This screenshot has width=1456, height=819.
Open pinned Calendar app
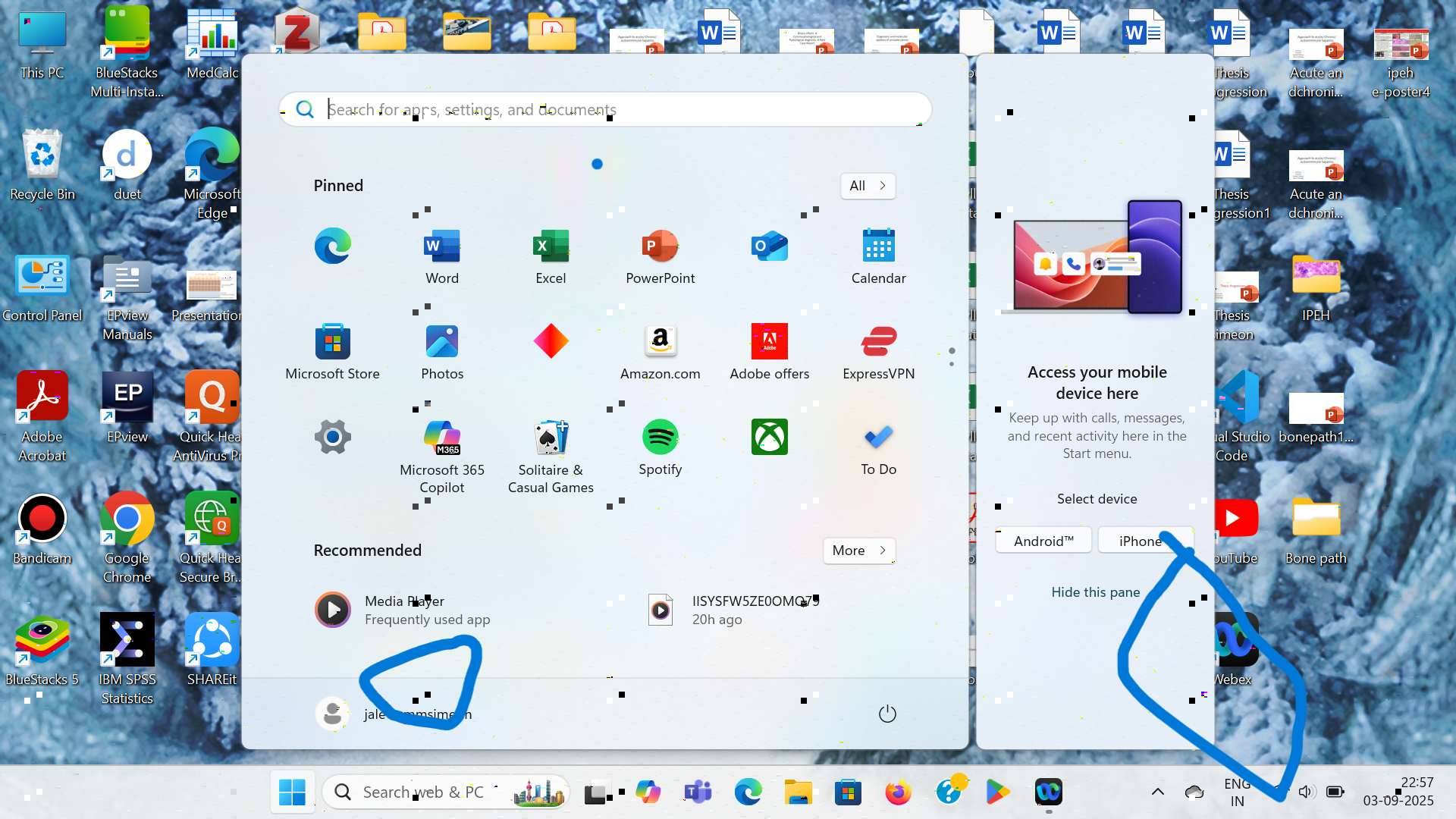click(x=878, y=256)
